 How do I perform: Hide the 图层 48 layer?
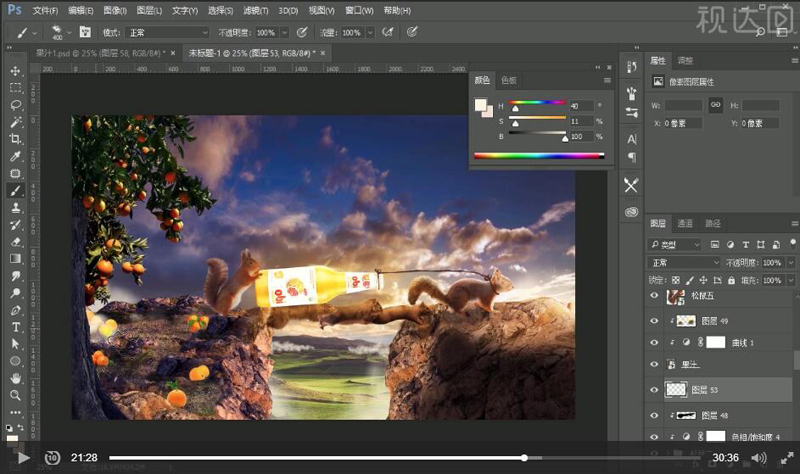(x=654, y=415)
